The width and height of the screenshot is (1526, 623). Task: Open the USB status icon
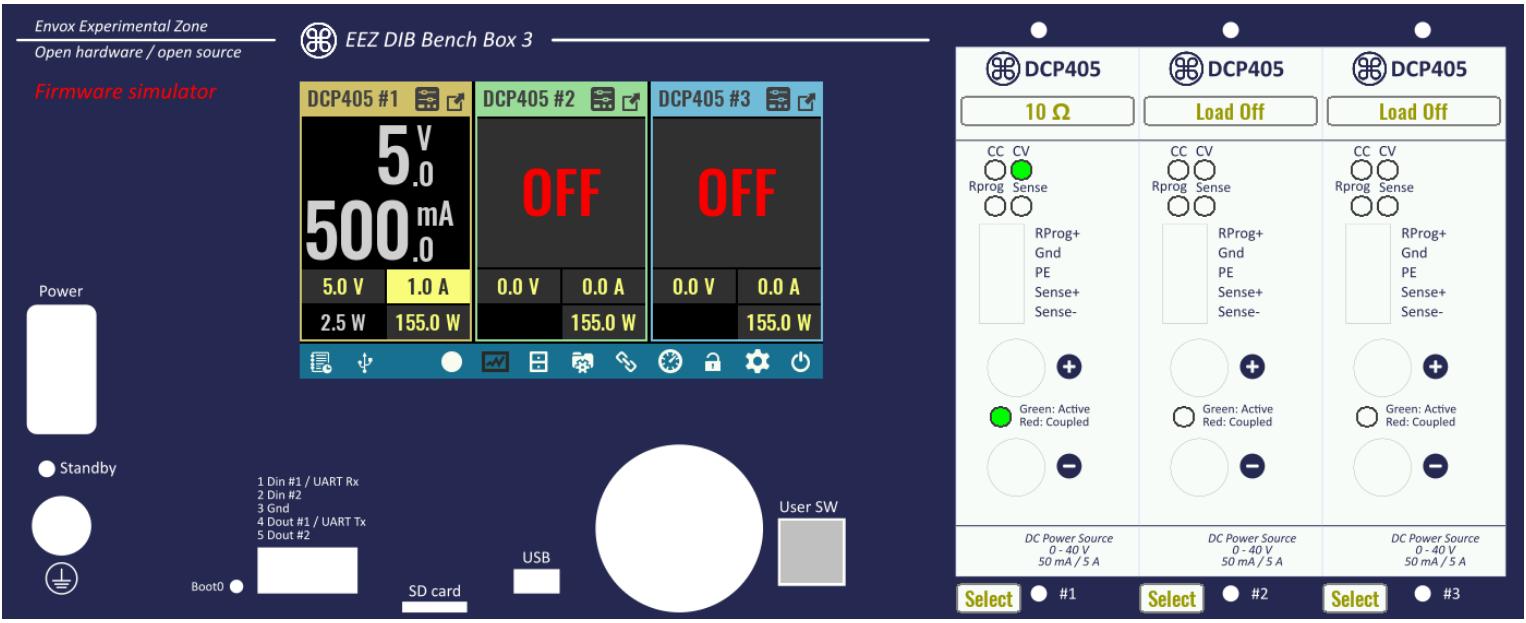(365, 363)
